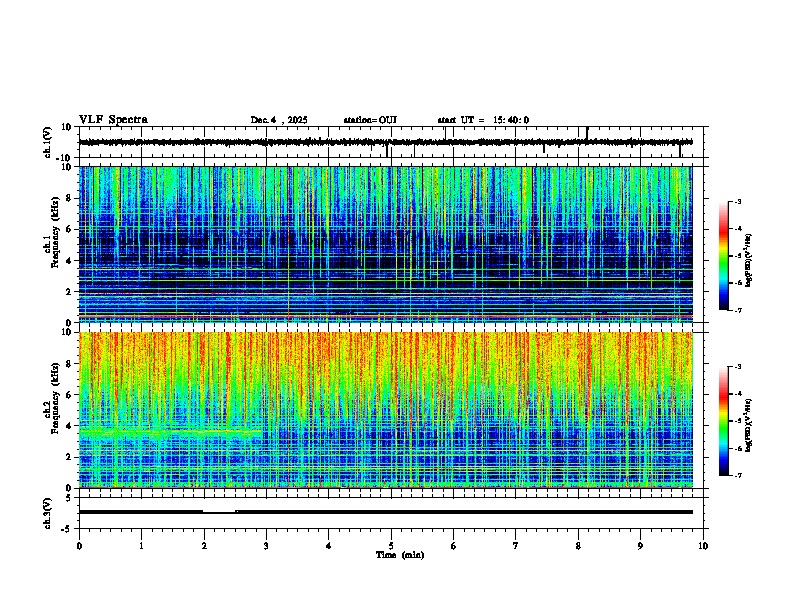The height and width of the screenshot is (612, 792).
Task: Click time axis tick label "0"
Action: click(x=79, y=546)
